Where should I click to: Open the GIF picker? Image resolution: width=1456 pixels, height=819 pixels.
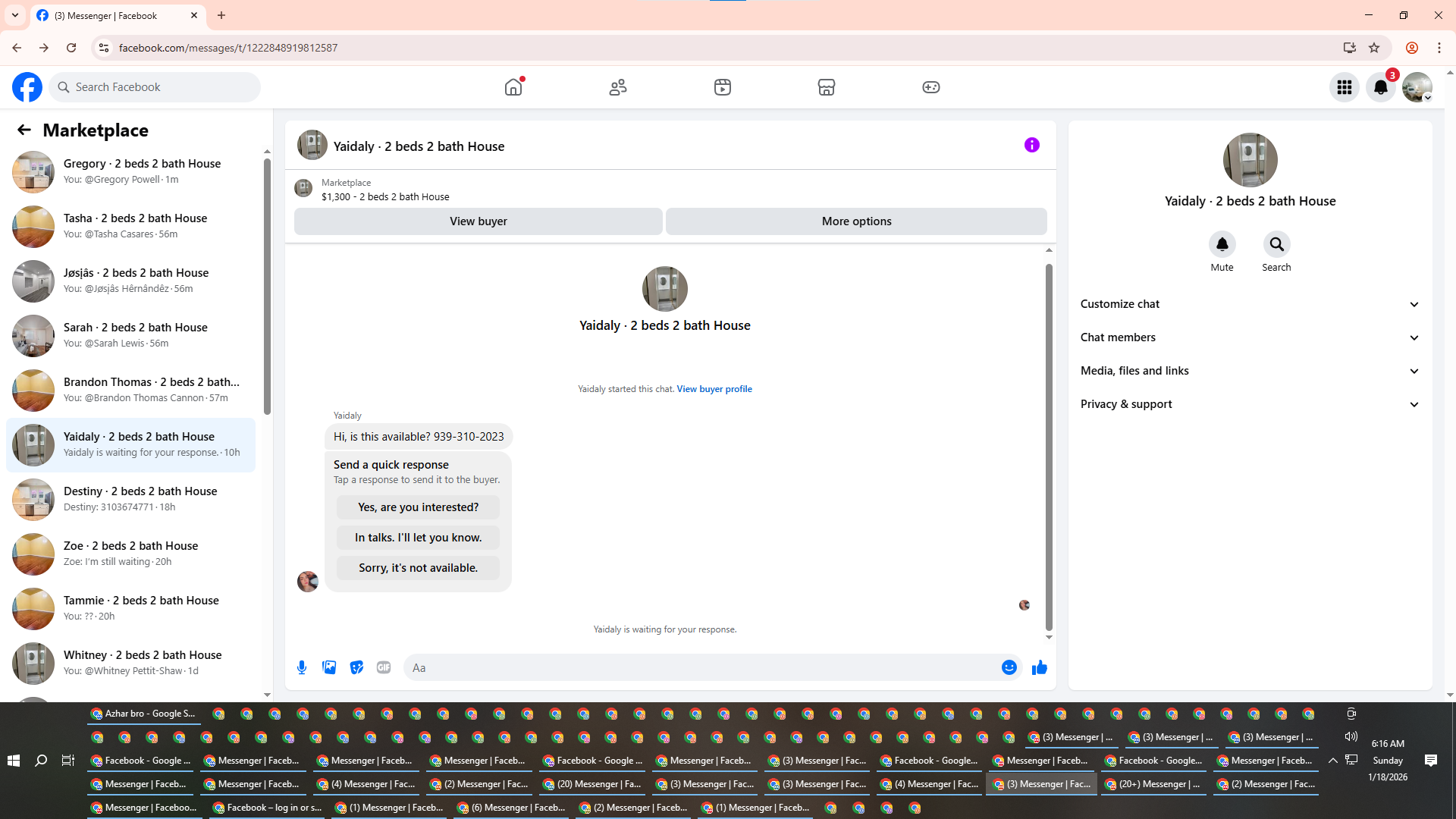[384, 667]
